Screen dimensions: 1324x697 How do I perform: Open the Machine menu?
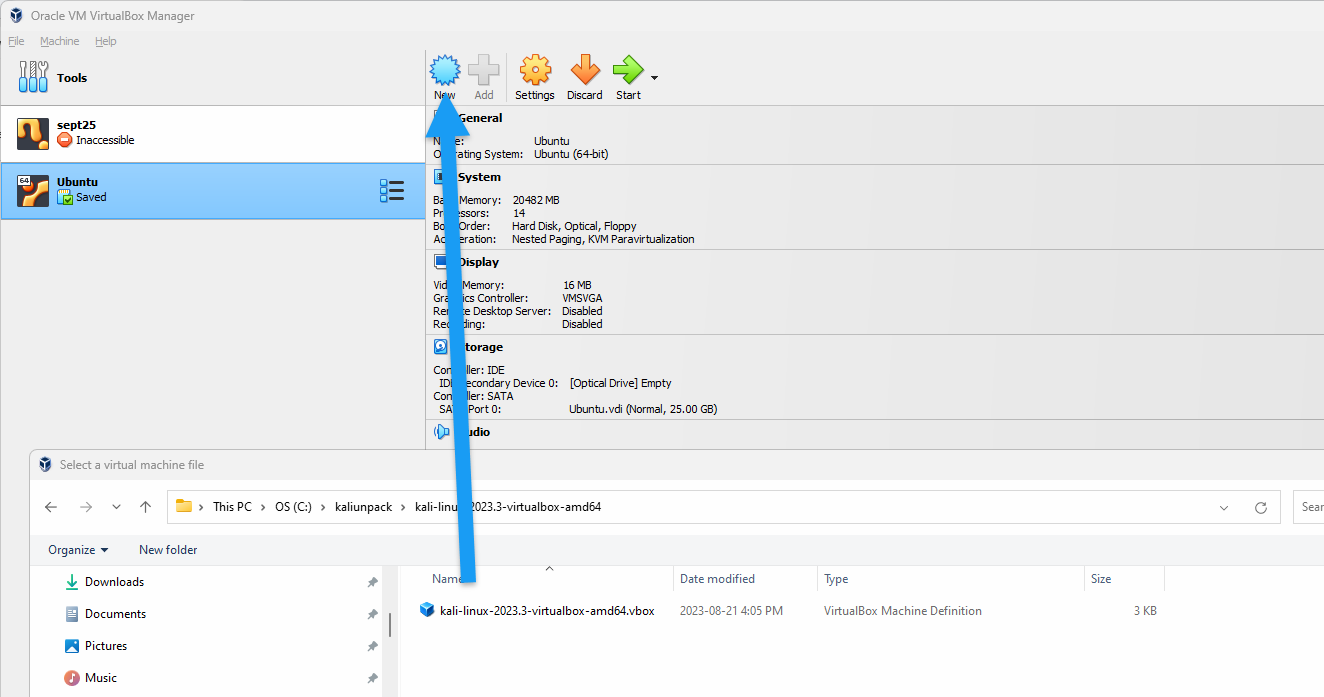pyautogui.click(x=60, y=41)
